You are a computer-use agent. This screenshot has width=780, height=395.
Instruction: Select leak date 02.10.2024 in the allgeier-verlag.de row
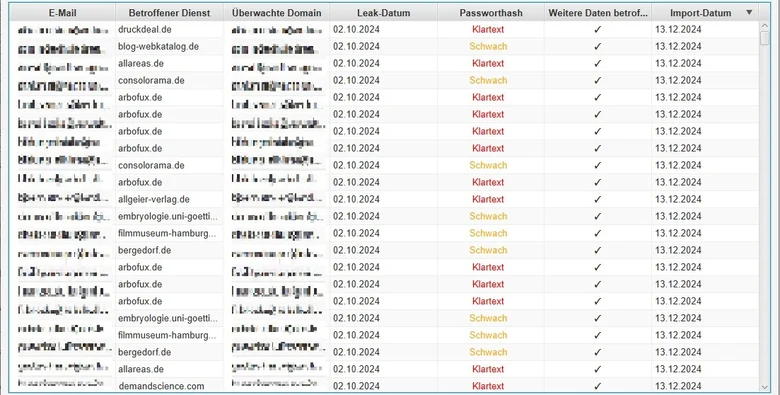pyautogui.click(x=356, y=199)
